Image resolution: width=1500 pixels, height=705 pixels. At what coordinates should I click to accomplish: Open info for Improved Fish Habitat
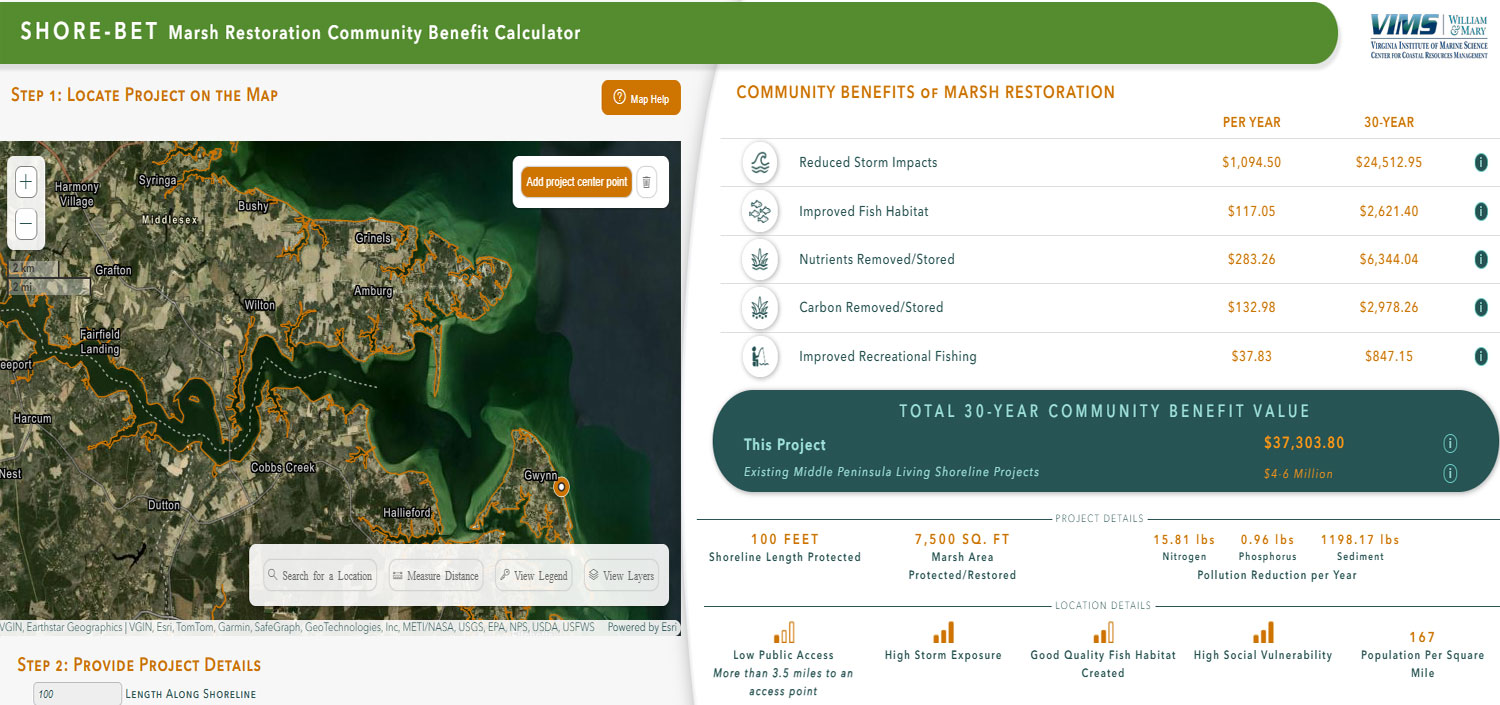[x=1481, y=211]
